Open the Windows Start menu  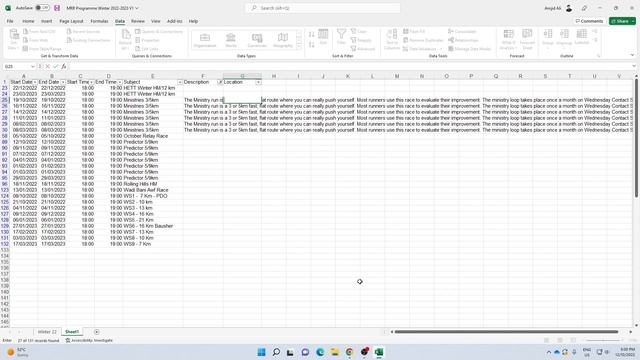click(x=261, y=352)
